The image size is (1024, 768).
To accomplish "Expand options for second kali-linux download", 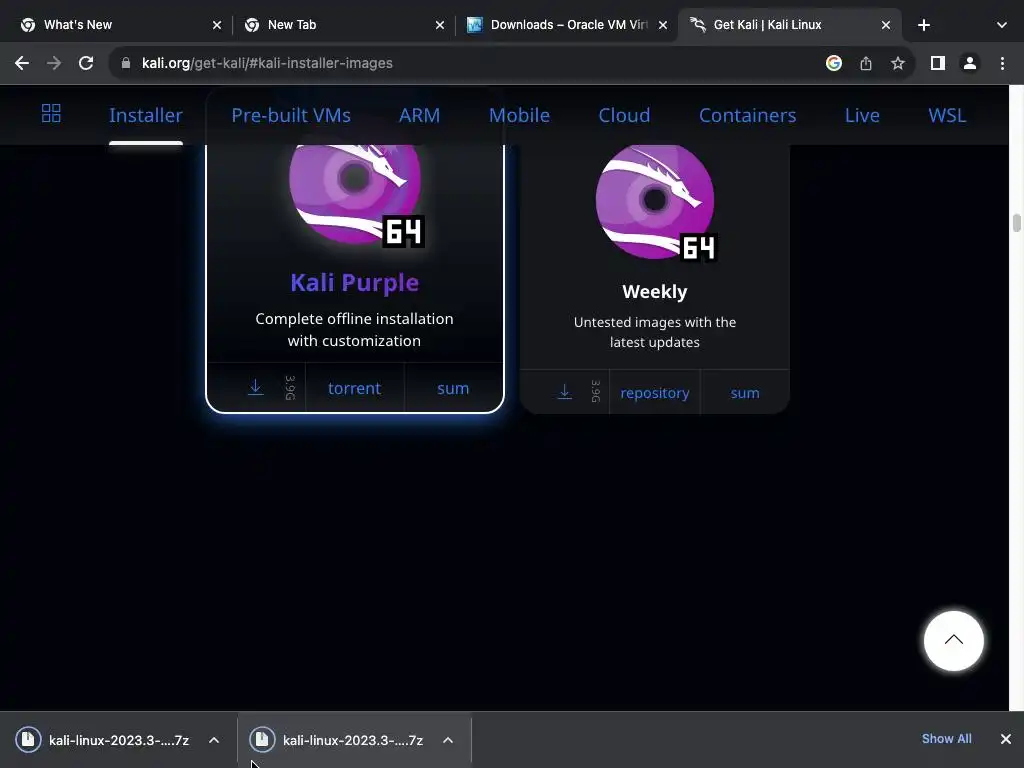I will [448, 740].
